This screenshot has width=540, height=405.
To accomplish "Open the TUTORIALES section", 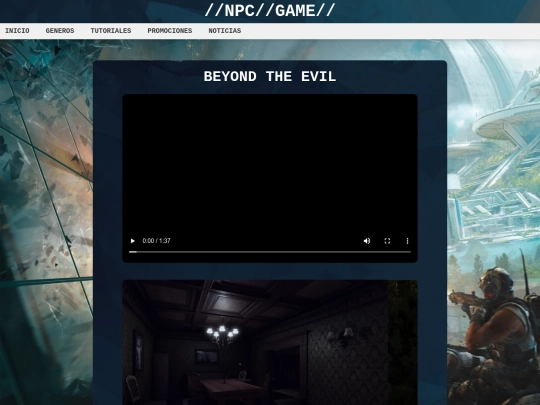I will 111,31.
